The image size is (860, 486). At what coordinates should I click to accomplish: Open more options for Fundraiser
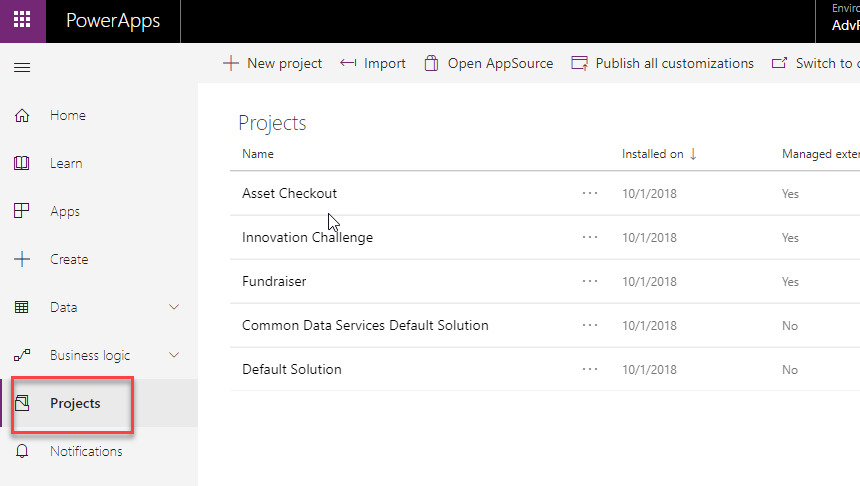[x=590, y=281]
